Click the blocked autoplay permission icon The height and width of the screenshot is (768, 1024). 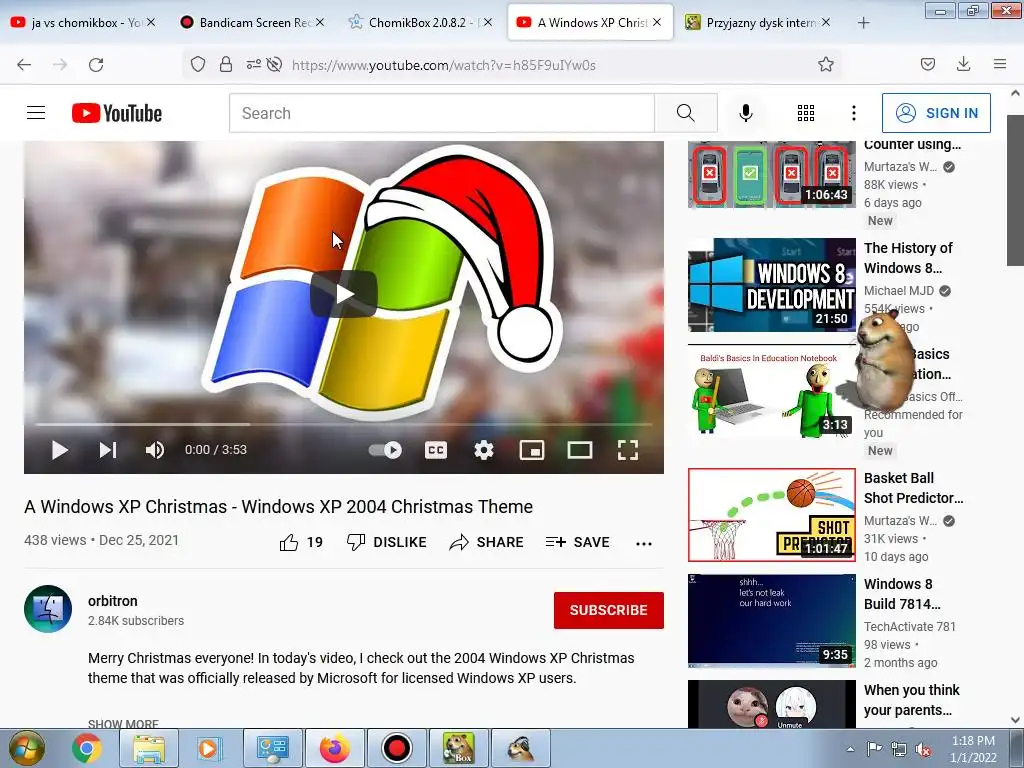275,64
